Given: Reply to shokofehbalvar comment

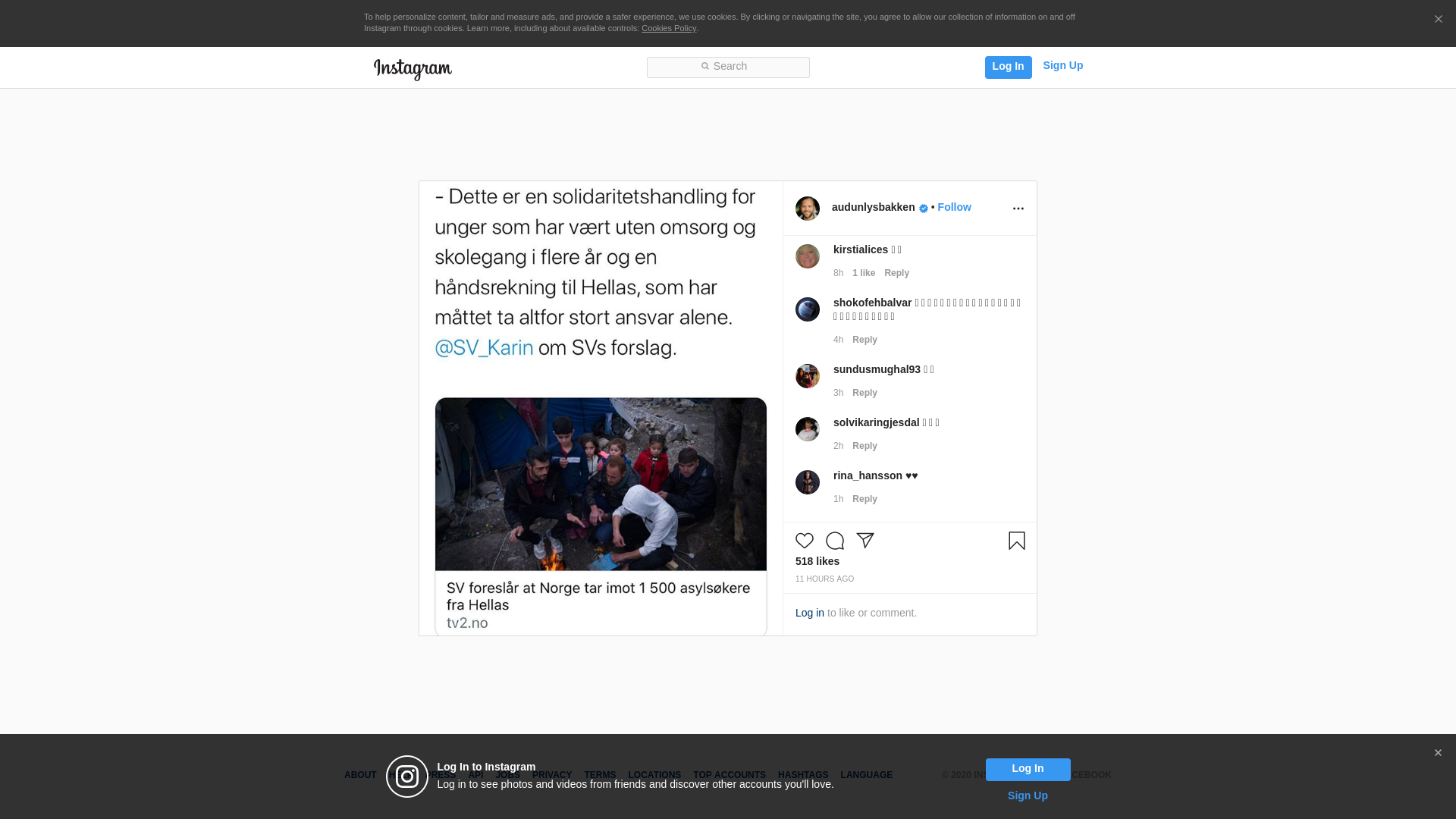Looking at the screenshot, I should 864,340.
